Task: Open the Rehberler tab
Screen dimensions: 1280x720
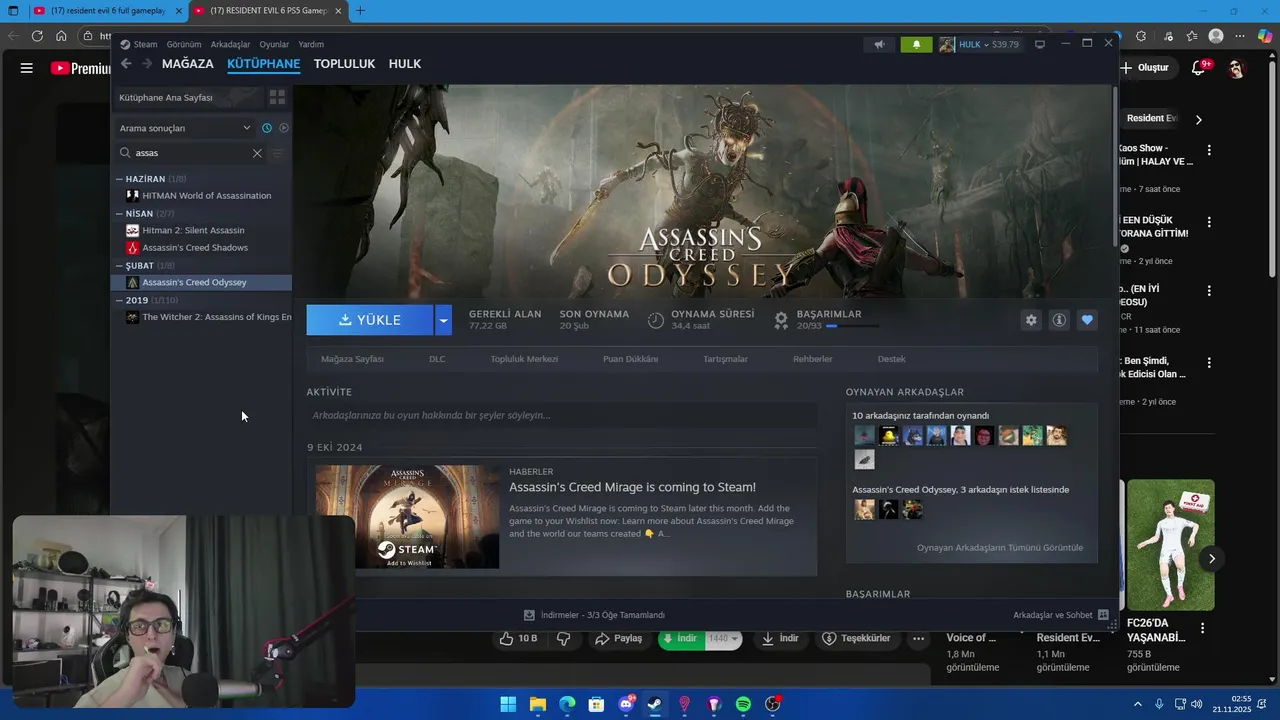Action: (x=812, y=359)
